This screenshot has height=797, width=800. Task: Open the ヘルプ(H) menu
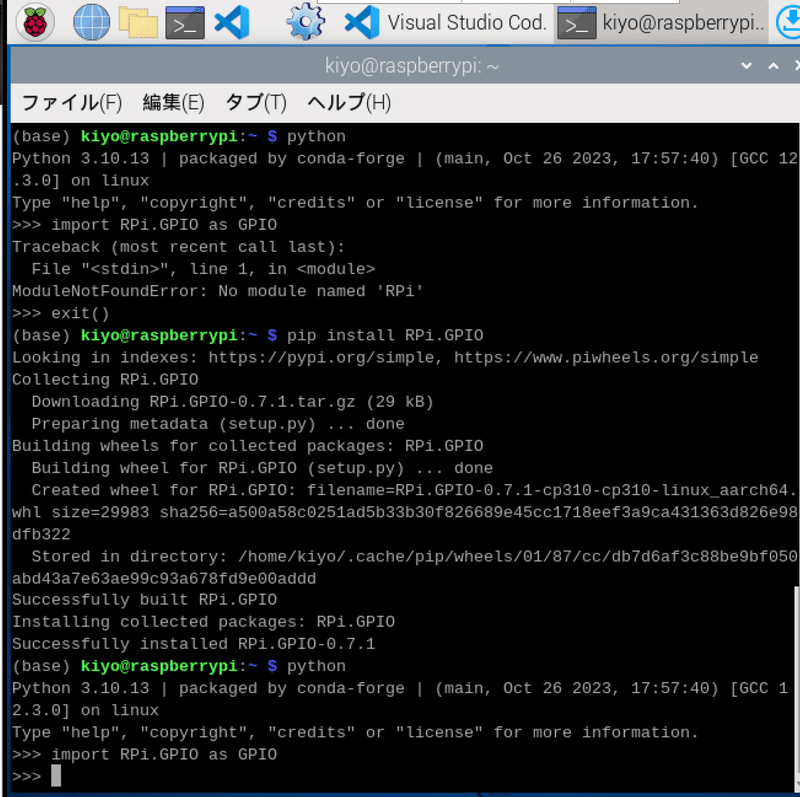(x=347, y=102)
